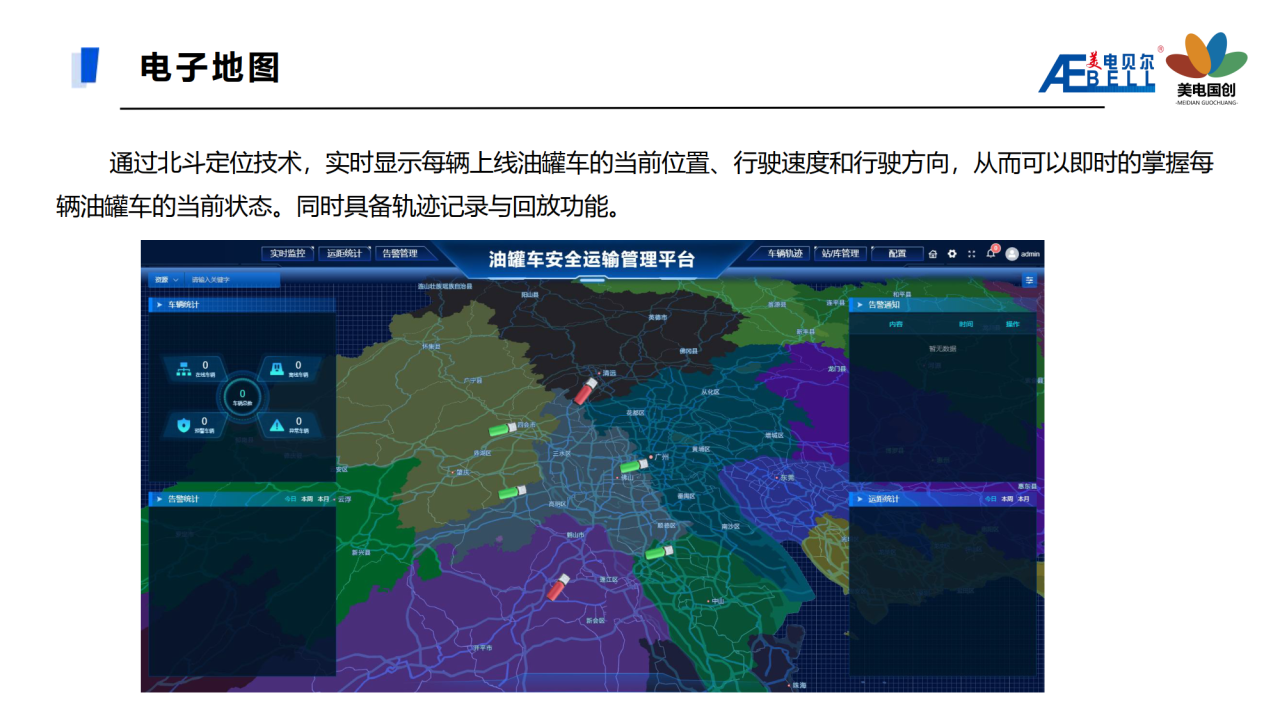
Task: Click the 电子地图 slide heading
Action: pos(210,68)
